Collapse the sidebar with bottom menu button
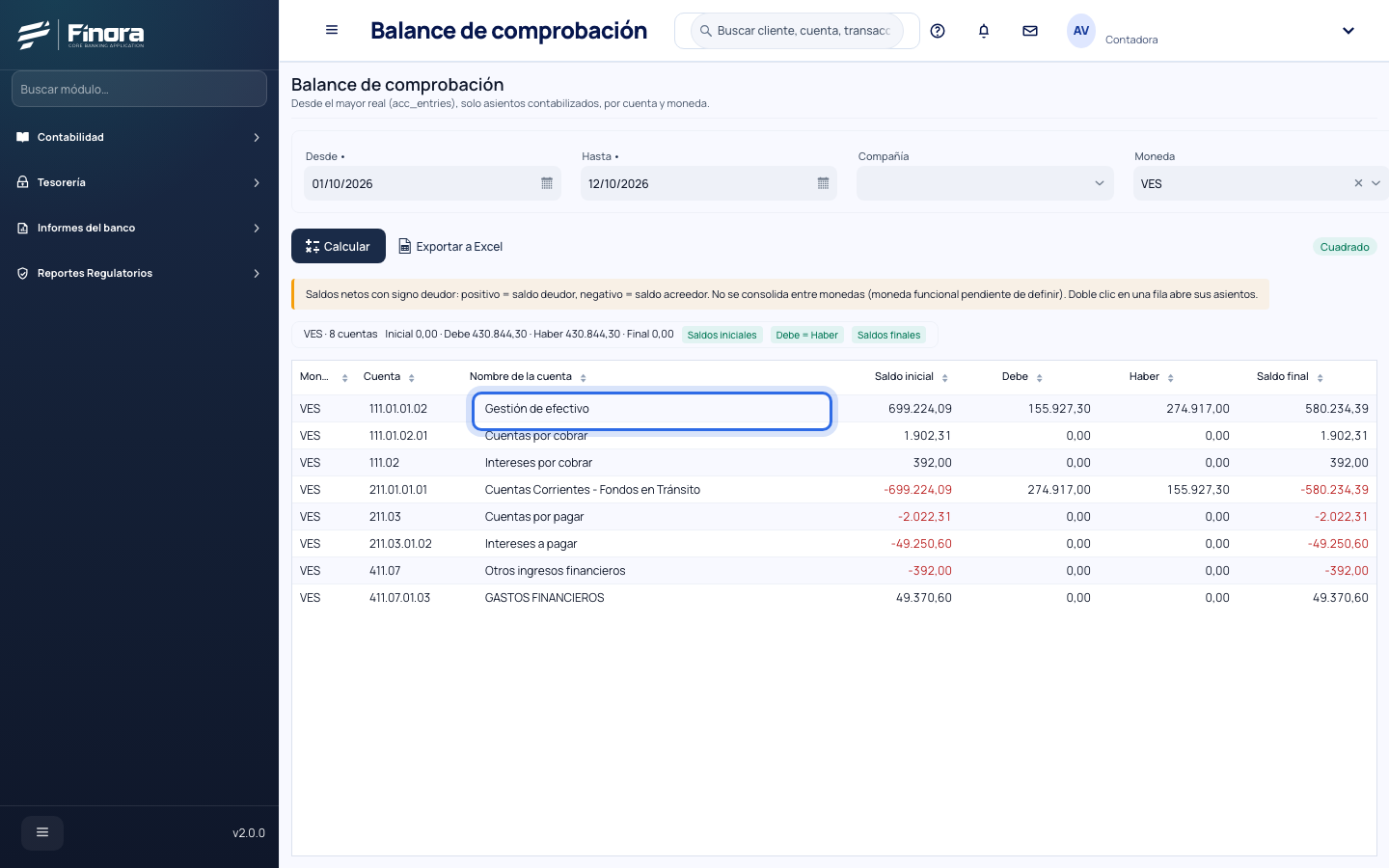The width and height of the screenshot is (1389, 868). coord(42,832)
